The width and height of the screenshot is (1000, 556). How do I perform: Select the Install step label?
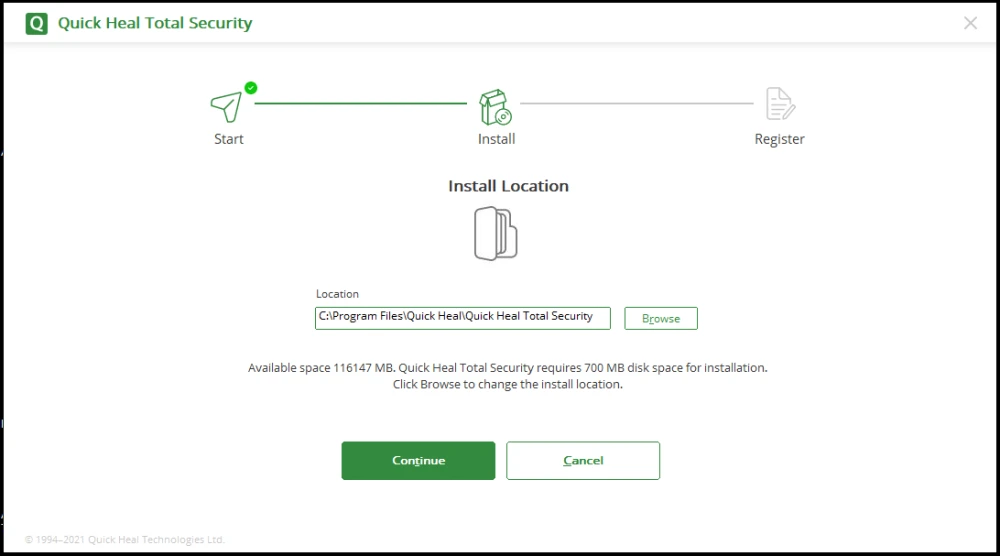(496, 139)
